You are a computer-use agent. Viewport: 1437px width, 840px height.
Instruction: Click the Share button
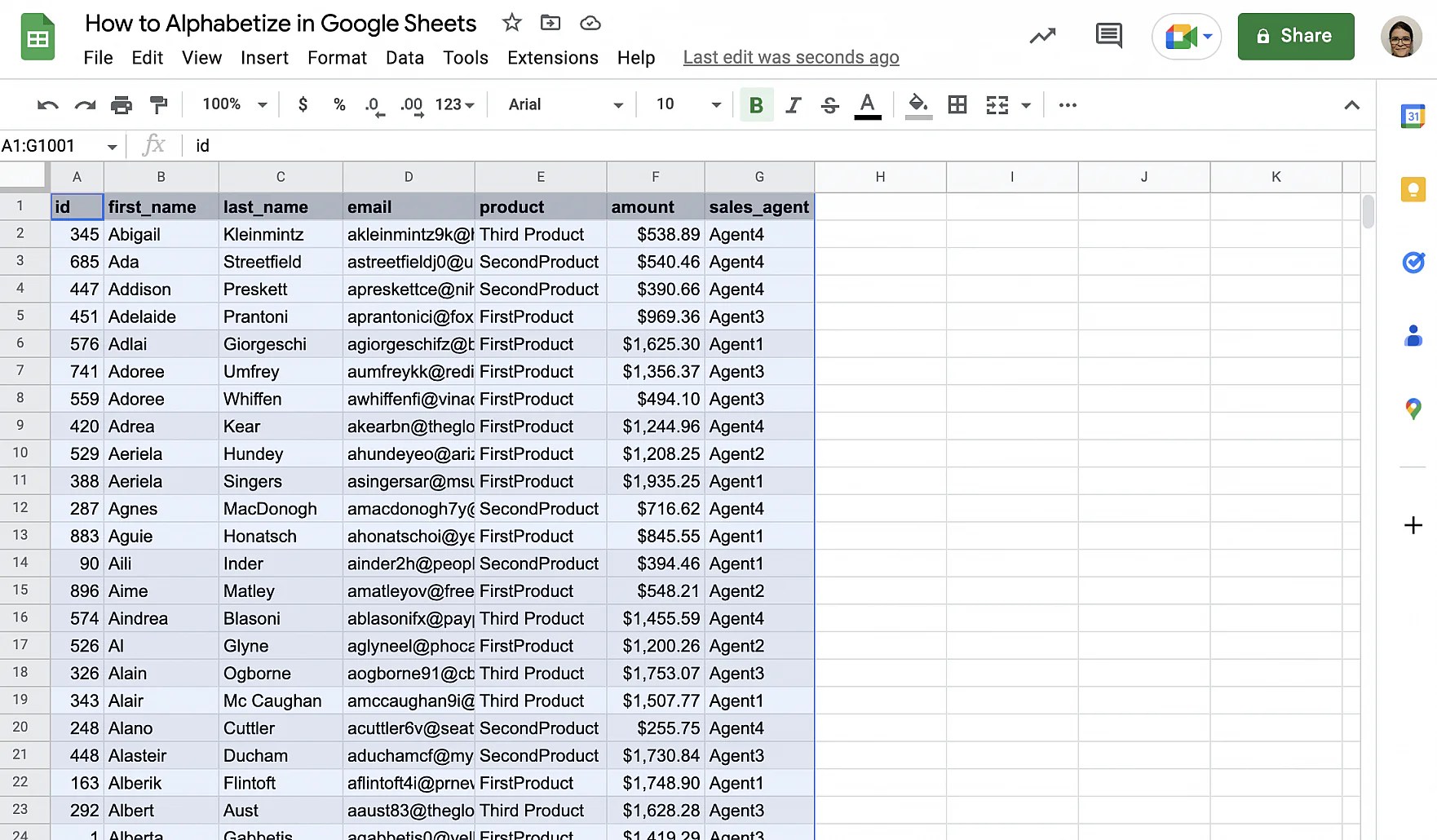[x=1296, y=36]
